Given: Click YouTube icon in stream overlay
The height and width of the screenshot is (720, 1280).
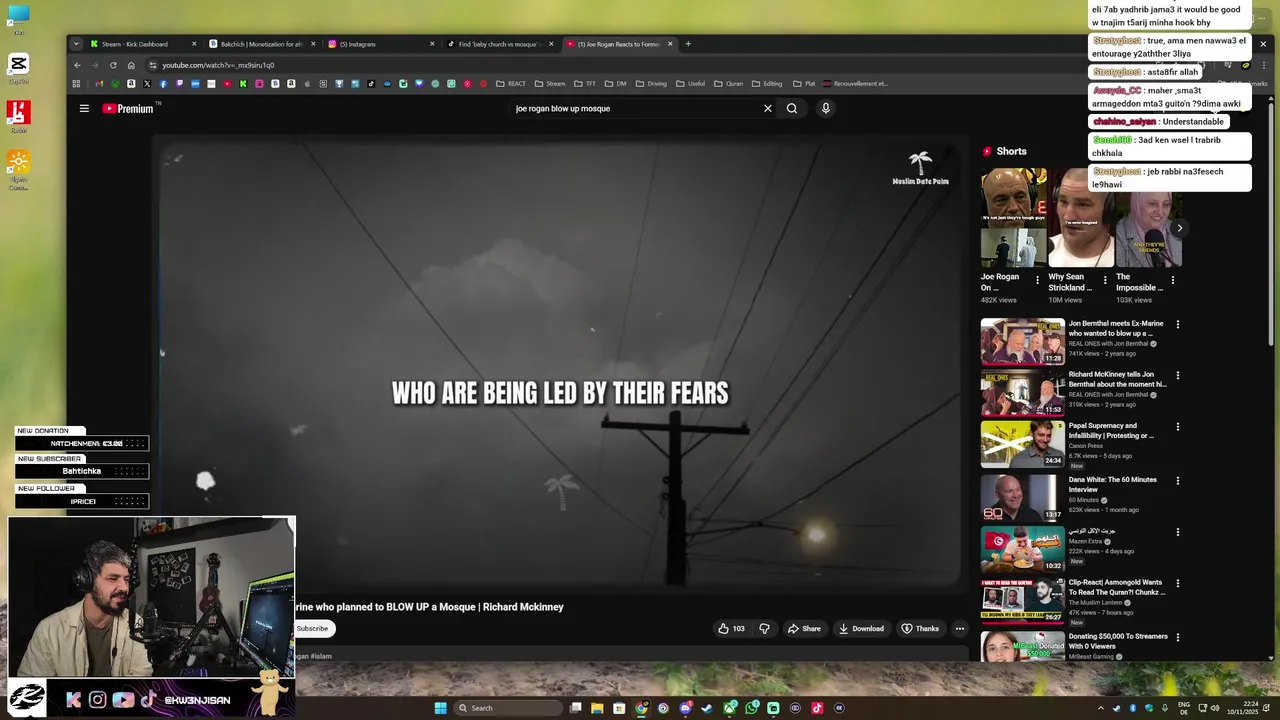Looking at the screenshot, I should pos(123,700).
